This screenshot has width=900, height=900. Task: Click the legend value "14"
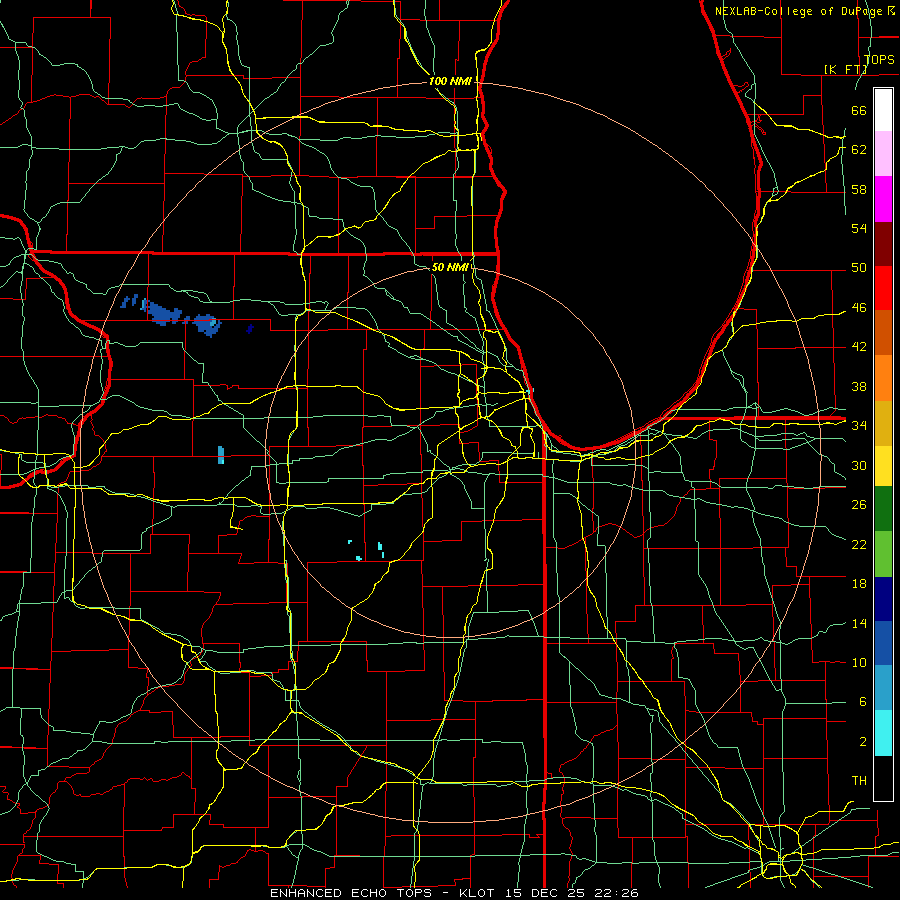pyautogui.click(x=859, y=623)
